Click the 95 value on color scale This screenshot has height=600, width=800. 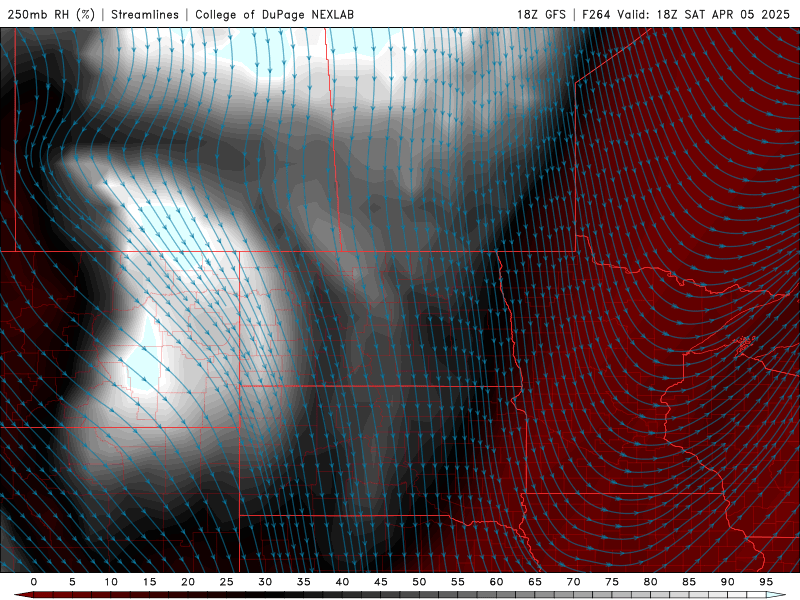[766, 582]
